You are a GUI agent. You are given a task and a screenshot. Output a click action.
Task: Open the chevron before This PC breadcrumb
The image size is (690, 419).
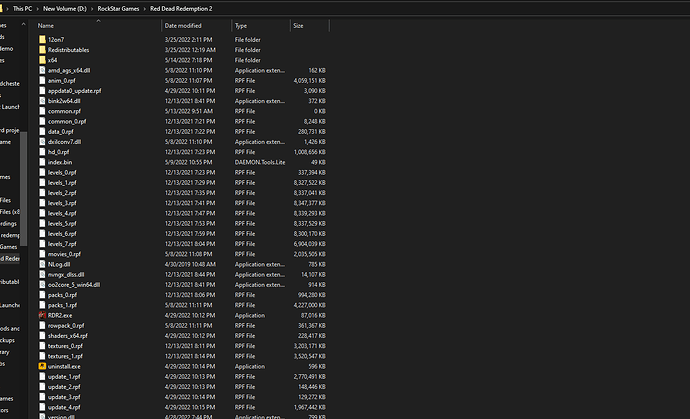pyautogui.click(x=7, y=8)
